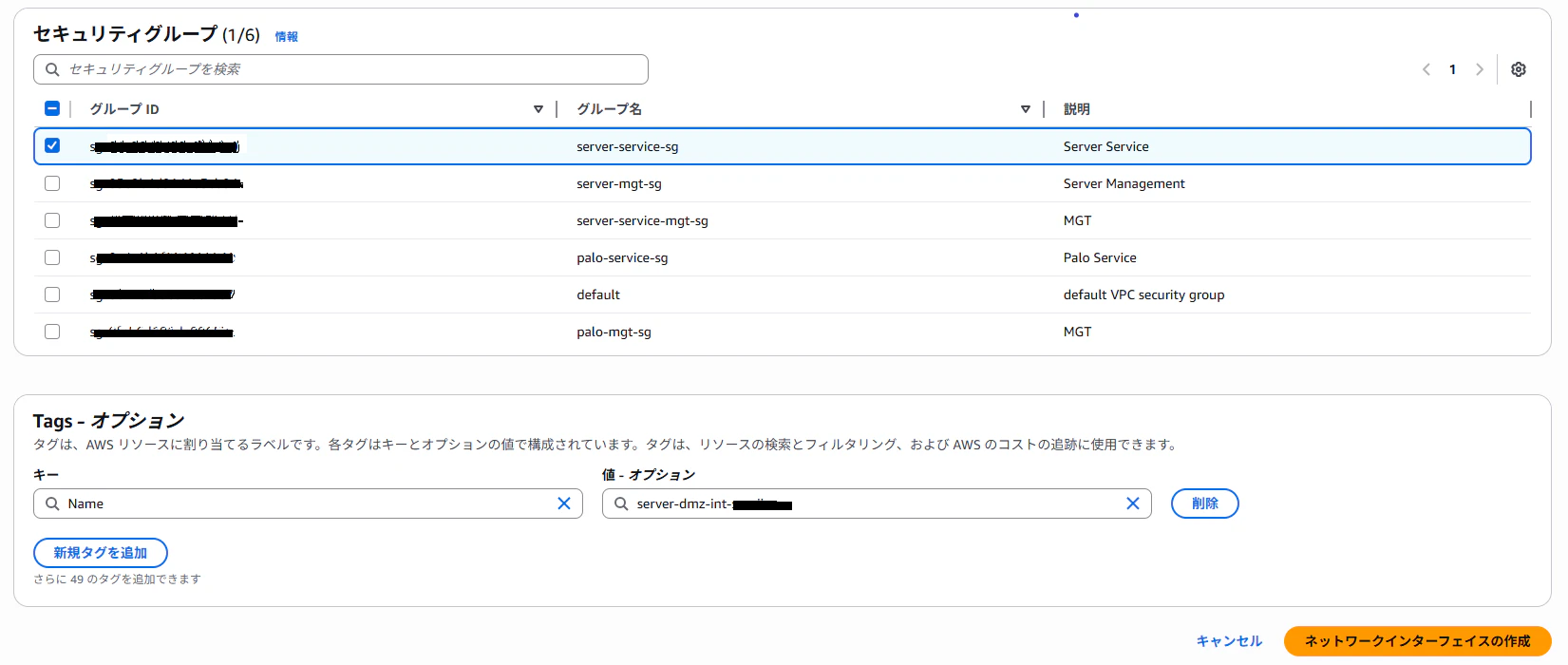The height and width of the screenshot is (665, 1568).
Task: Click the キャンセル link
Action: 1229,641
